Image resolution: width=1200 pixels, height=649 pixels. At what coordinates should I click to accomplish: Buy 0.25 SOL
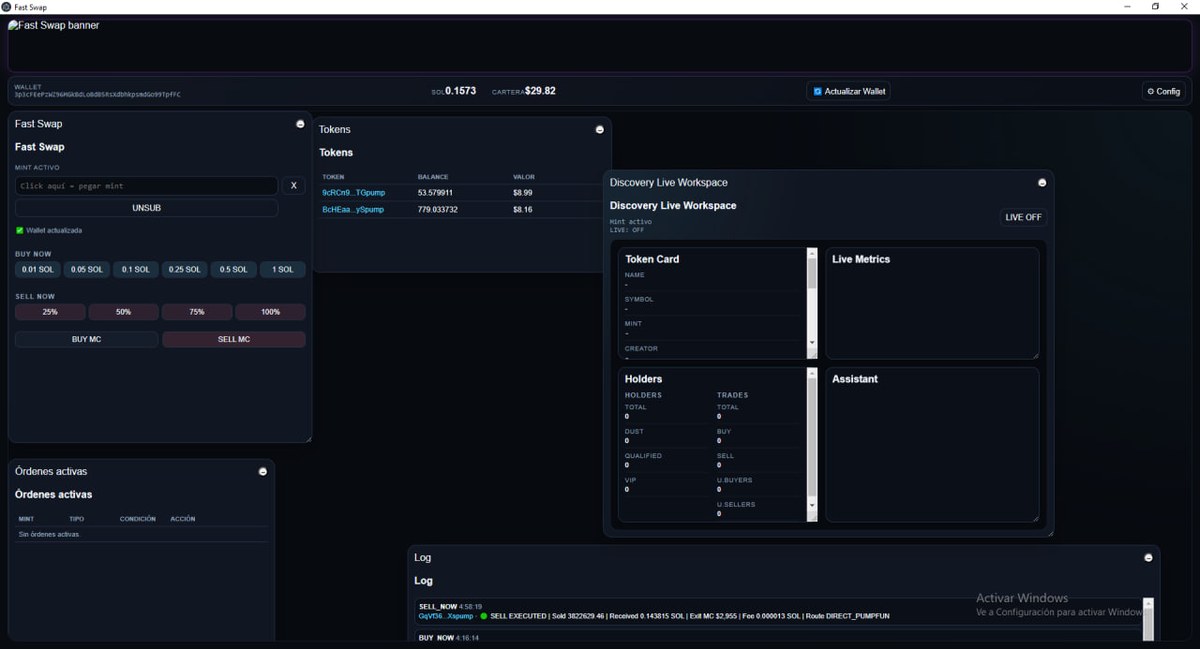pos(185,270)
